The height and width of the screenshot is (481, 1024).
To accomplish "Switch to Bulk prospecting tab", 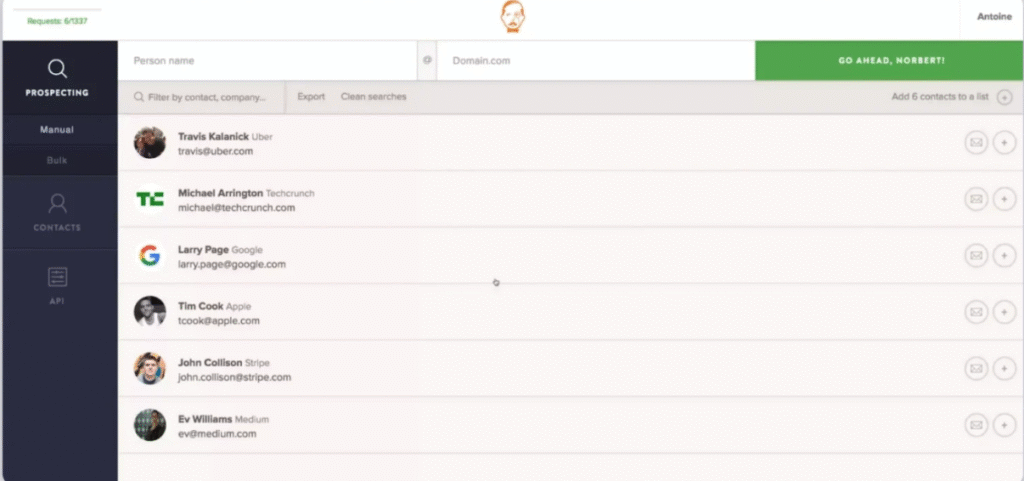I will point(57,160).
